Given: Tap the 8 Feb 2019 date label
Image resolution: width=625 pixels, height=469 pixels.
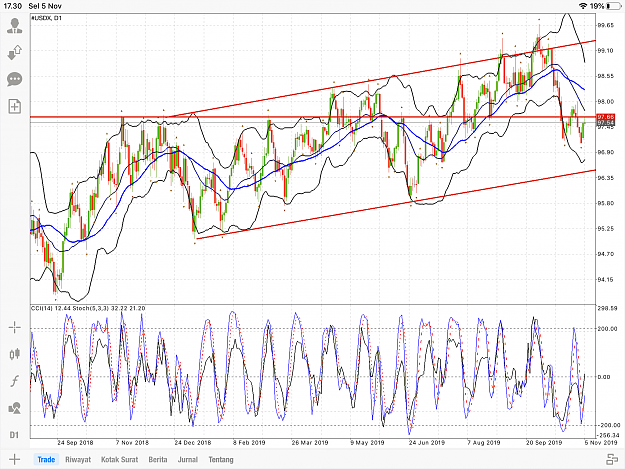Looking at the screenshot, I should (249, 443).
